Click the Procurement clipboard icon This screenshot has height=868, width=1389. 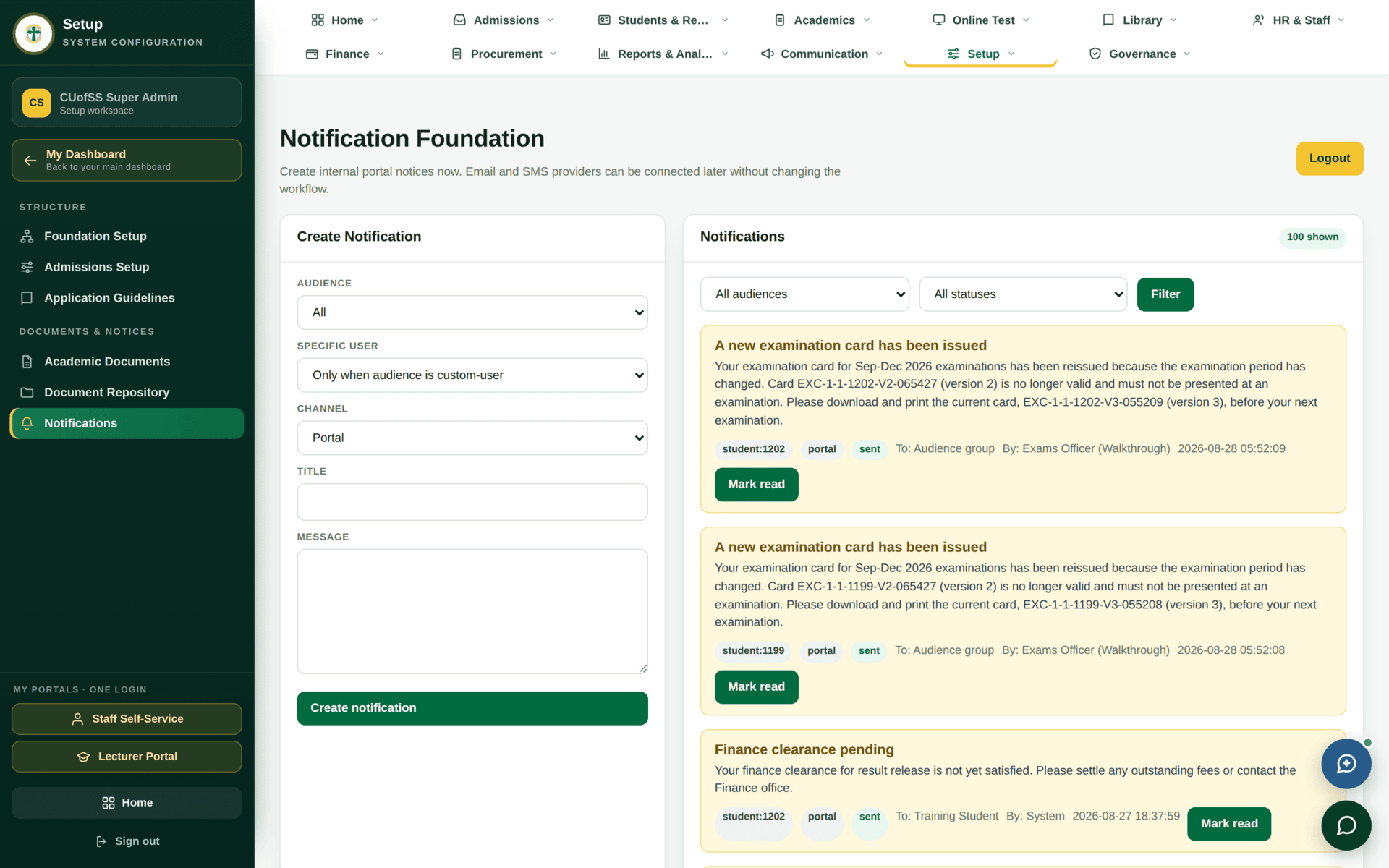pos(456,54)
